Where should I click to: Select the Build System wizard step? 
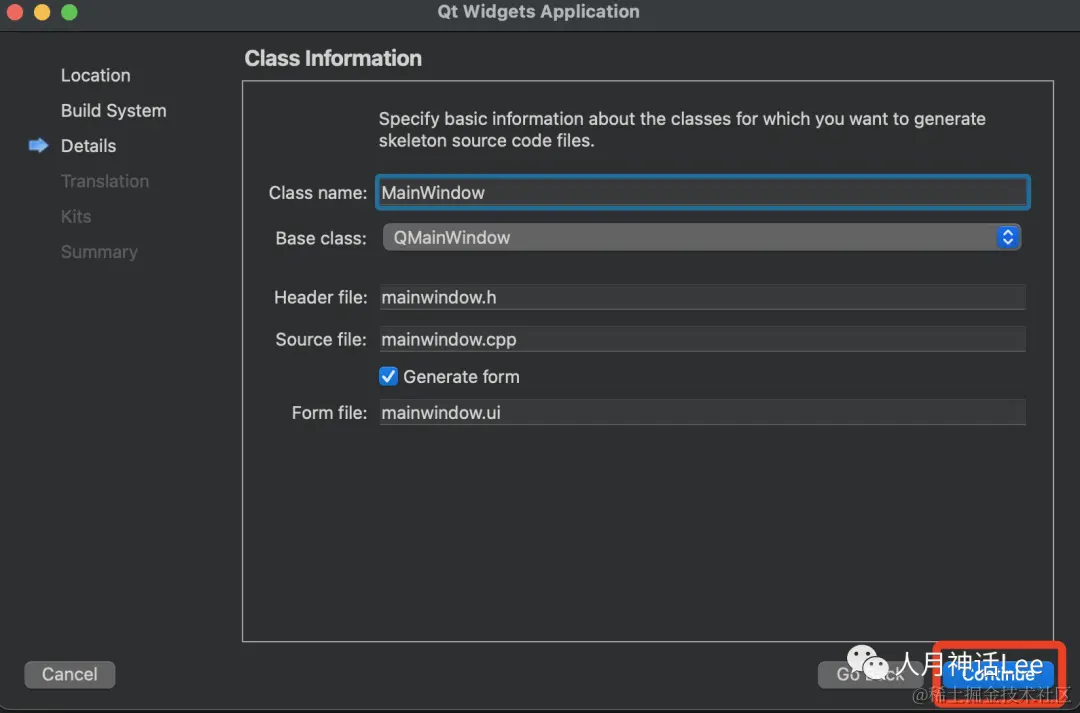[x=114, y=110]
